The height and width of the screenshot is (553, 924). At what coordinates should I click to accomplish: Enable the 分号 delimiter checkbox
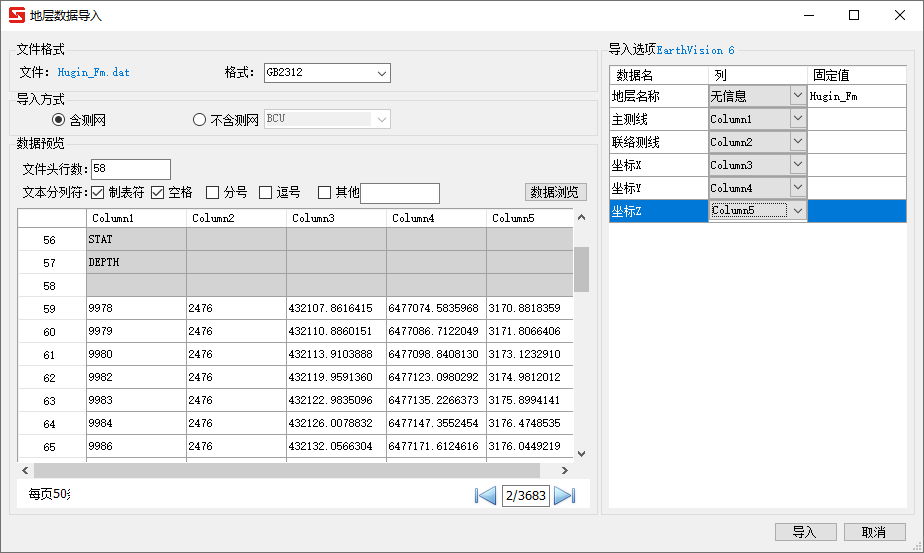(x=212, y=192)
